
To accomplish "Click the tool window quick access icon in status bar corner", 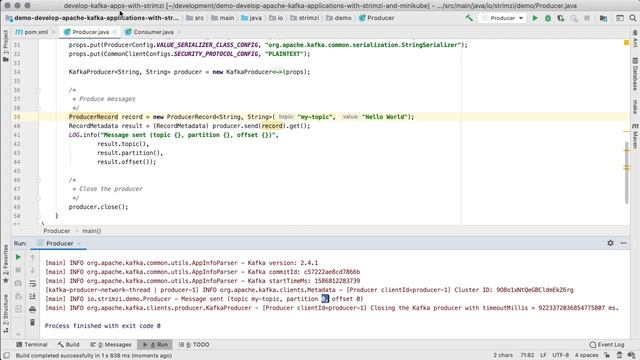I will click(7, 356).
